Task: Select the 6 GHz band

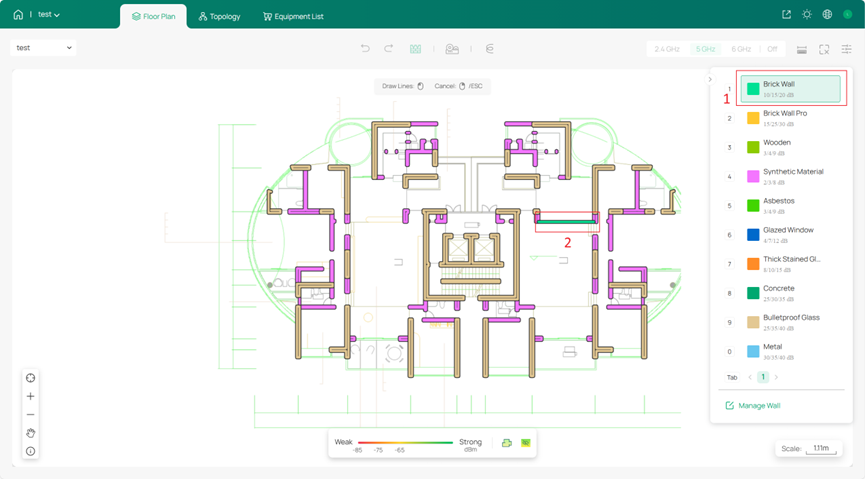Action: 741,49
